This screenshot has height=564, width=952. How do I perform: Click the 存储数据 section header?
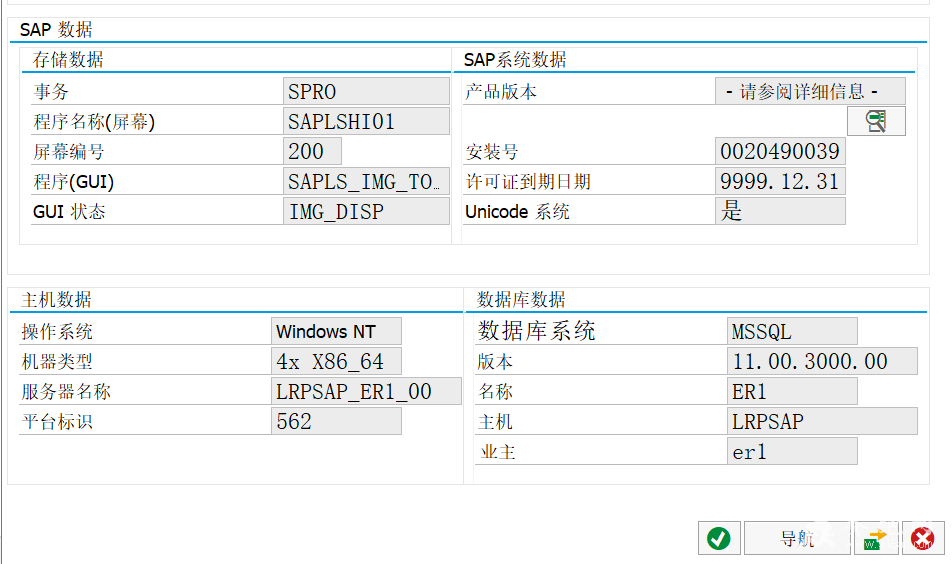coord(68,59)
